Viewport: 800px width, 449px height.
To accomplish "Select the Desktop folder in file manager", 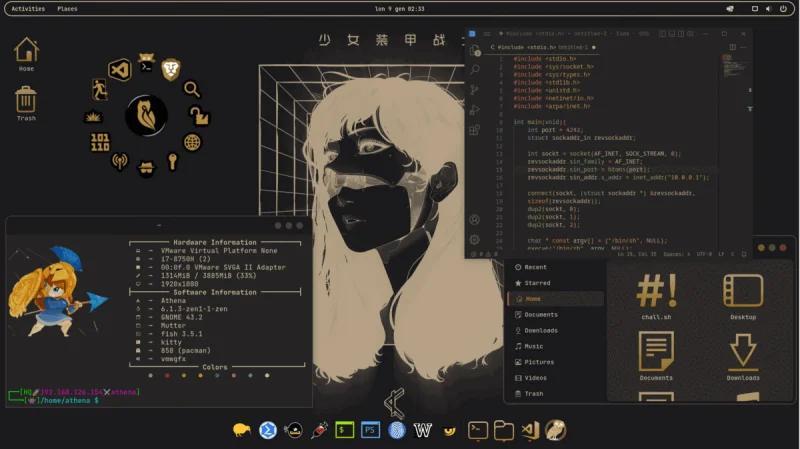I will click(x=743, y=296).
